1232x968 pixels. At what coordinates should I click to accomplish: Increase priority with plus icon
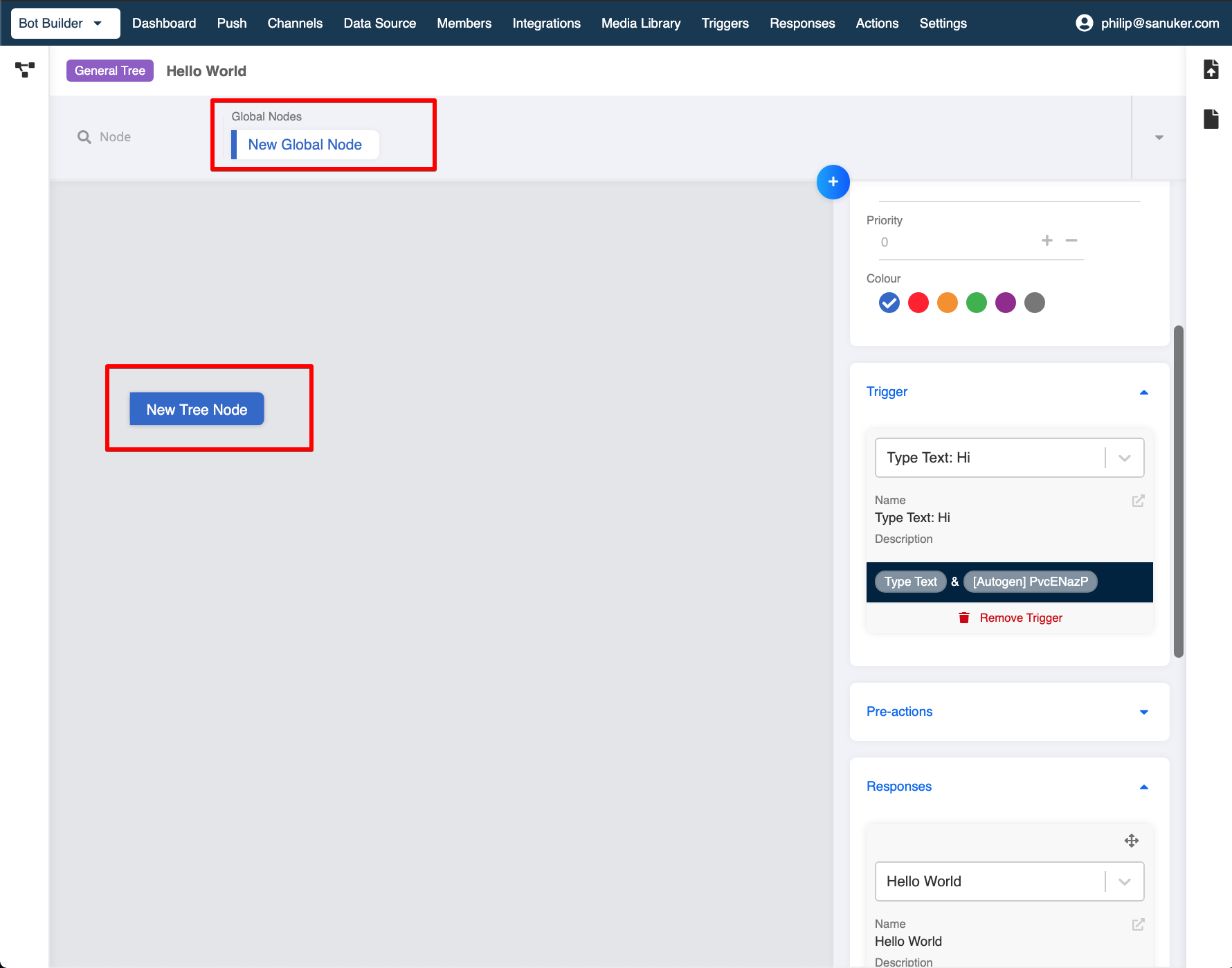click(1047, 240)
